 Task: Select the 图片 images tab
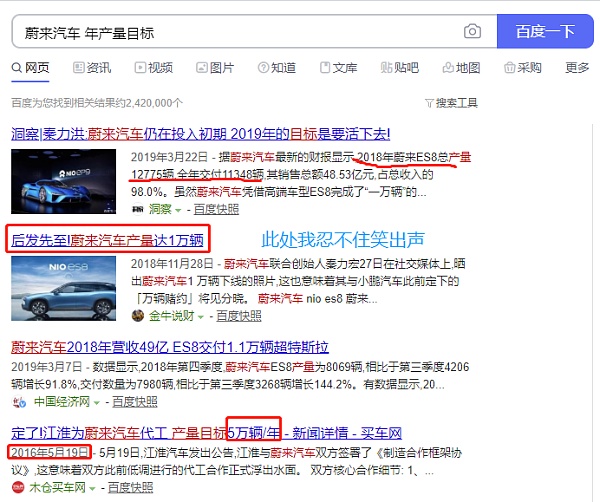tap(215, 68)
